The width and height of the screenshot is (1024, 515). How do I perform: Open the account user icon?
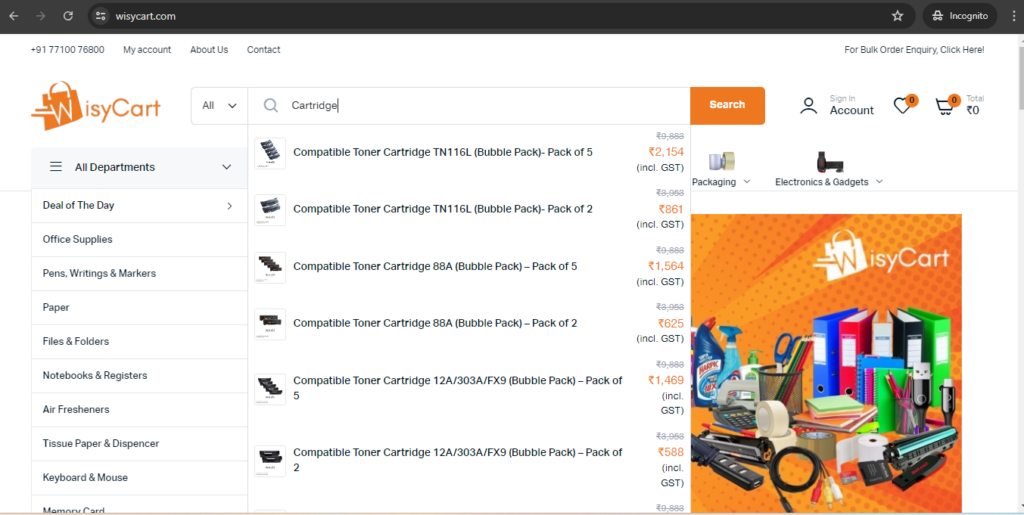click(808, 106)
